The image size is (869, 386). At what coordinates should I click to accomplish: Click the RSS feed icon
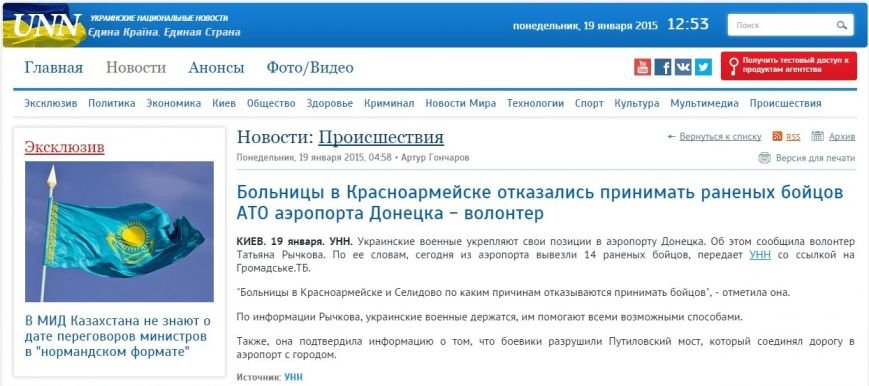point(777,136)
